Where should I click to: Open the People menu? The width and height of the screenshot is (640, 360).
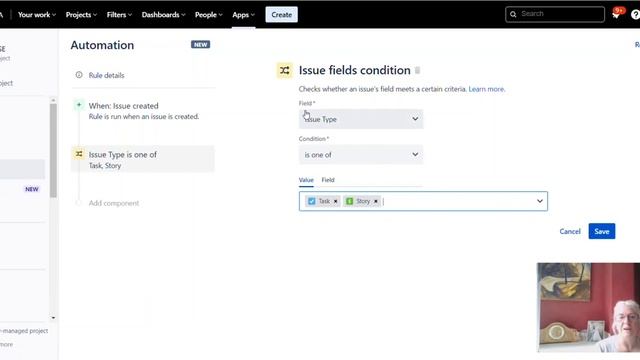pyautogui.click(x=209, y=15)
